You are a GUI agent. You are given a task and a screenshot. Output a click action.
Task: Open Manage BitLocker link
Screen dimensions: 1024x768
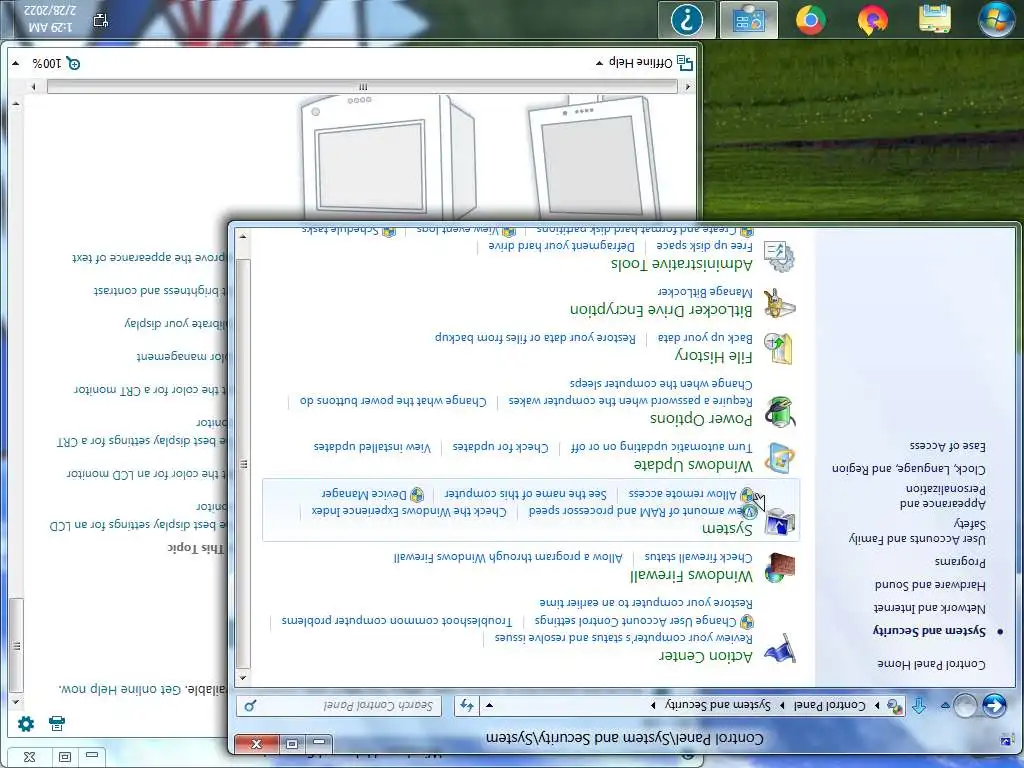tap(705, 291)
